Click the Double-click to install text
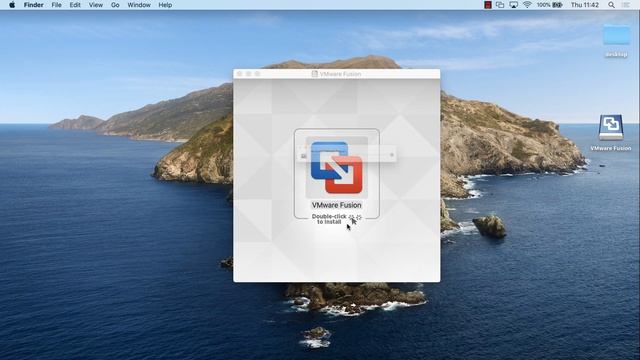The height and width of the screenshot is (360, 640). click(329, 219)
